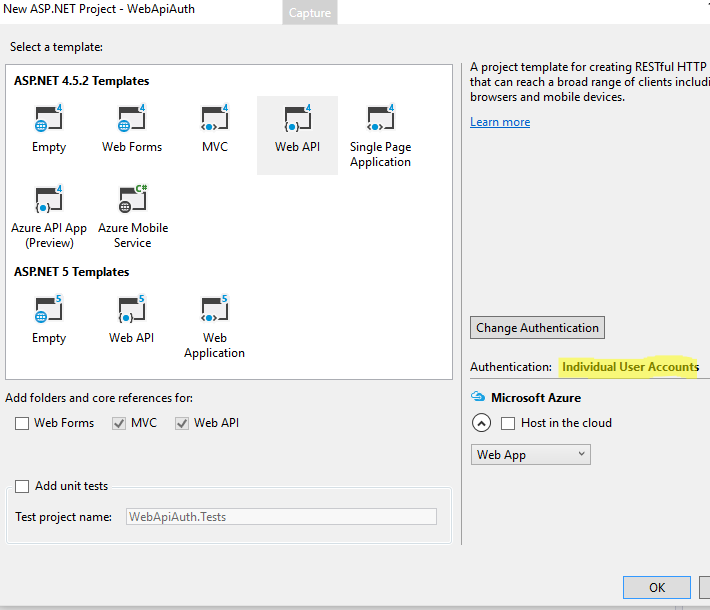710x610 pixels.
Task: Click the Add folders and core references label
Action: pos(99,398)
